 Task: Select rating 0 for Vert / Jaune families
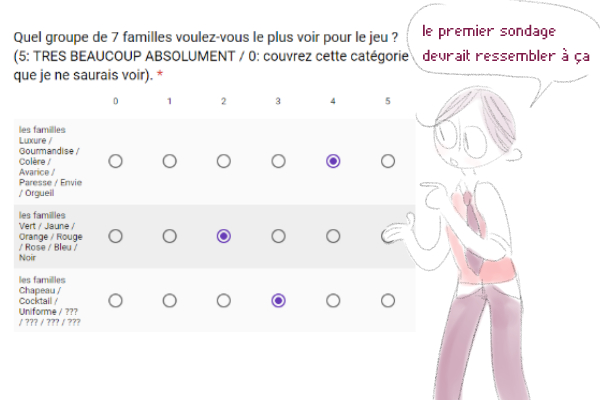(115, 236)
